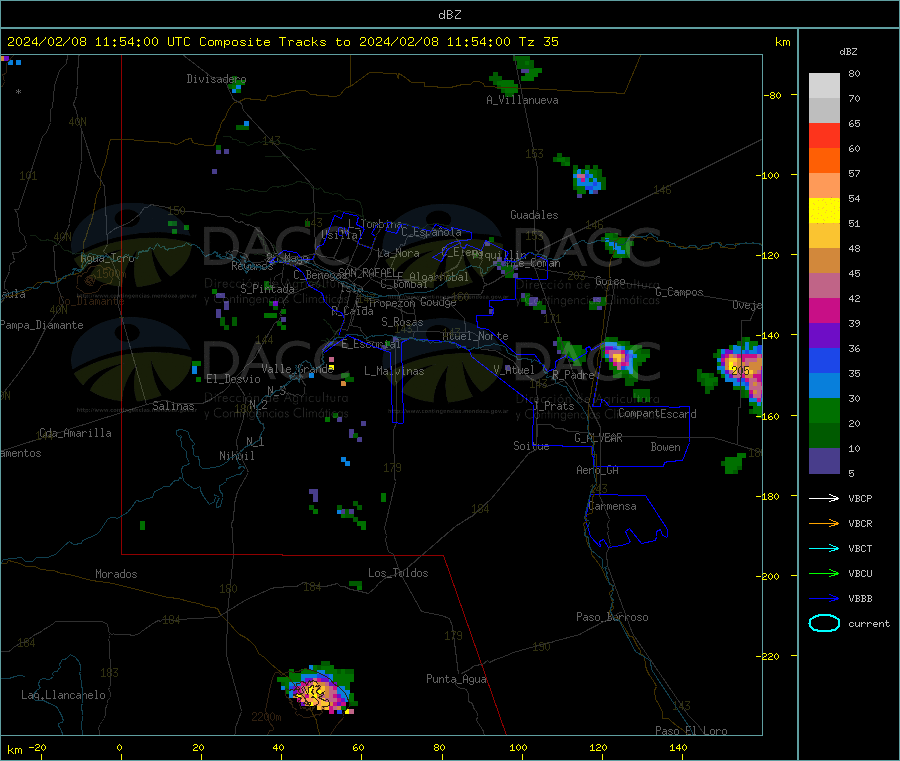Click the orange VBCR arrow icon
900x761 pixels.
pyautogui.click(x=824, y=523)
